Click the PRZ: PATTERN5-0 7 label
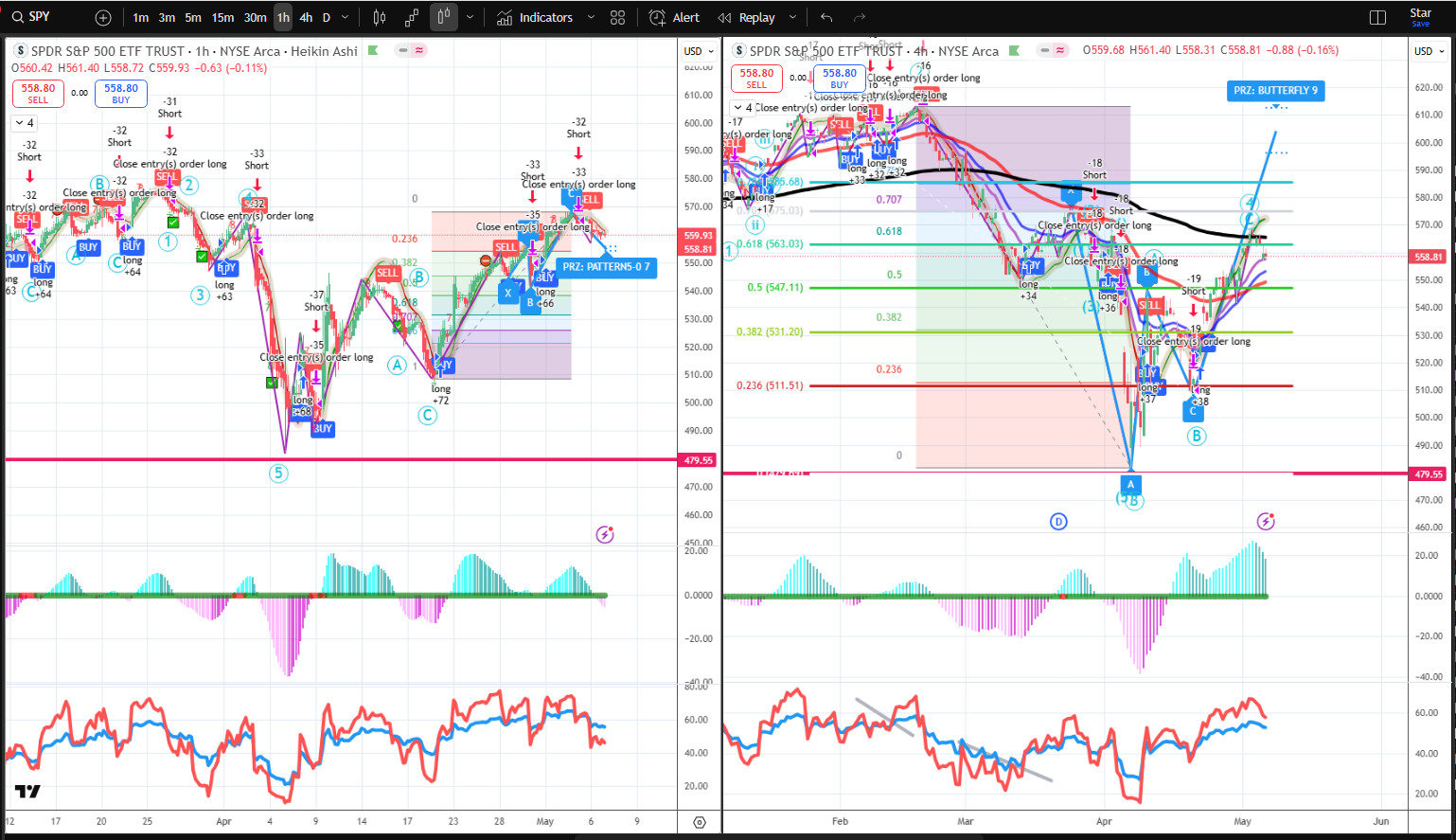The height and width of the screenshot is (840, 1456). 606,267
